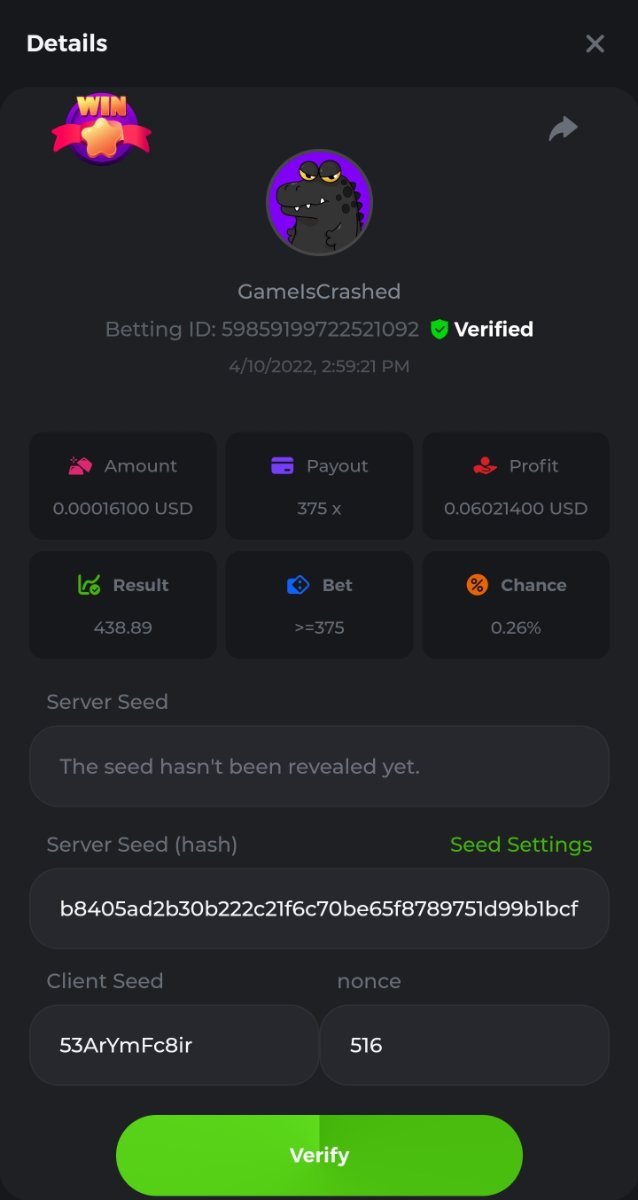Click the share arrow icon
638x1200 pixels.
click(x=563, y=128)
